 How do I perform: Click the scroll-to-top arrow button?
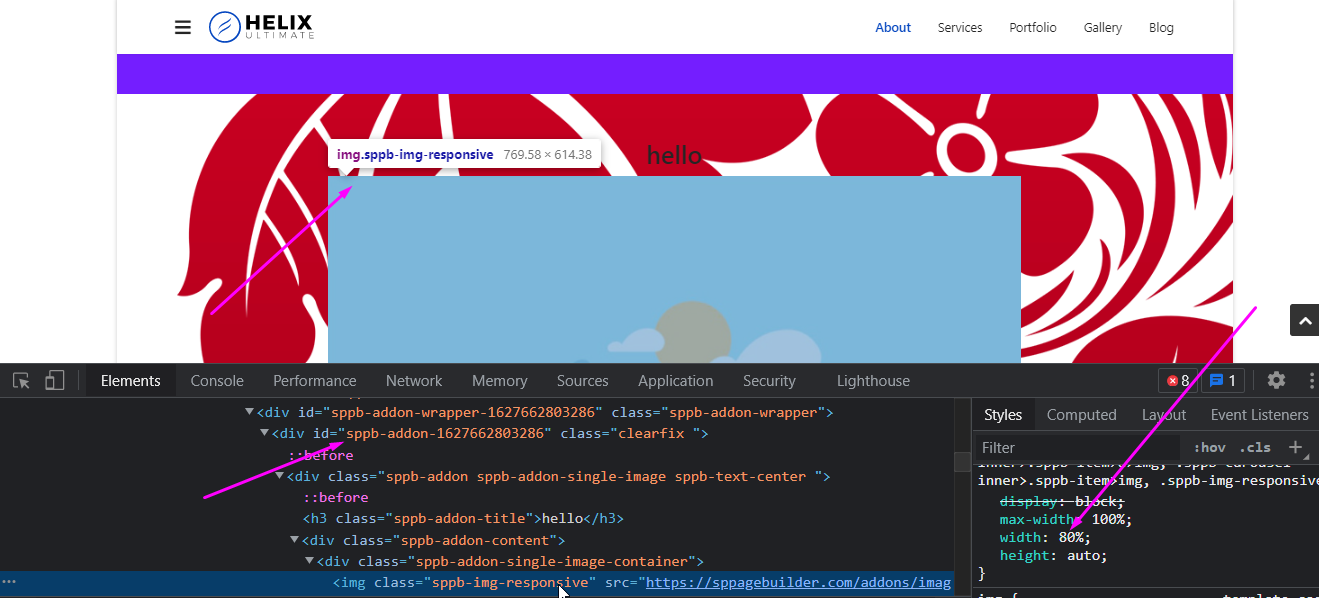click(1303, 320)
